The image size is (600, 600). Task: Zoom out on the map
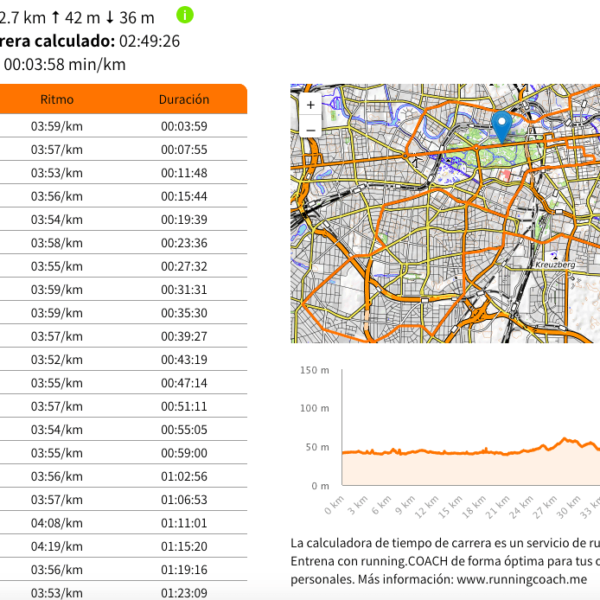pyautogui.click(x=310, y=129)
